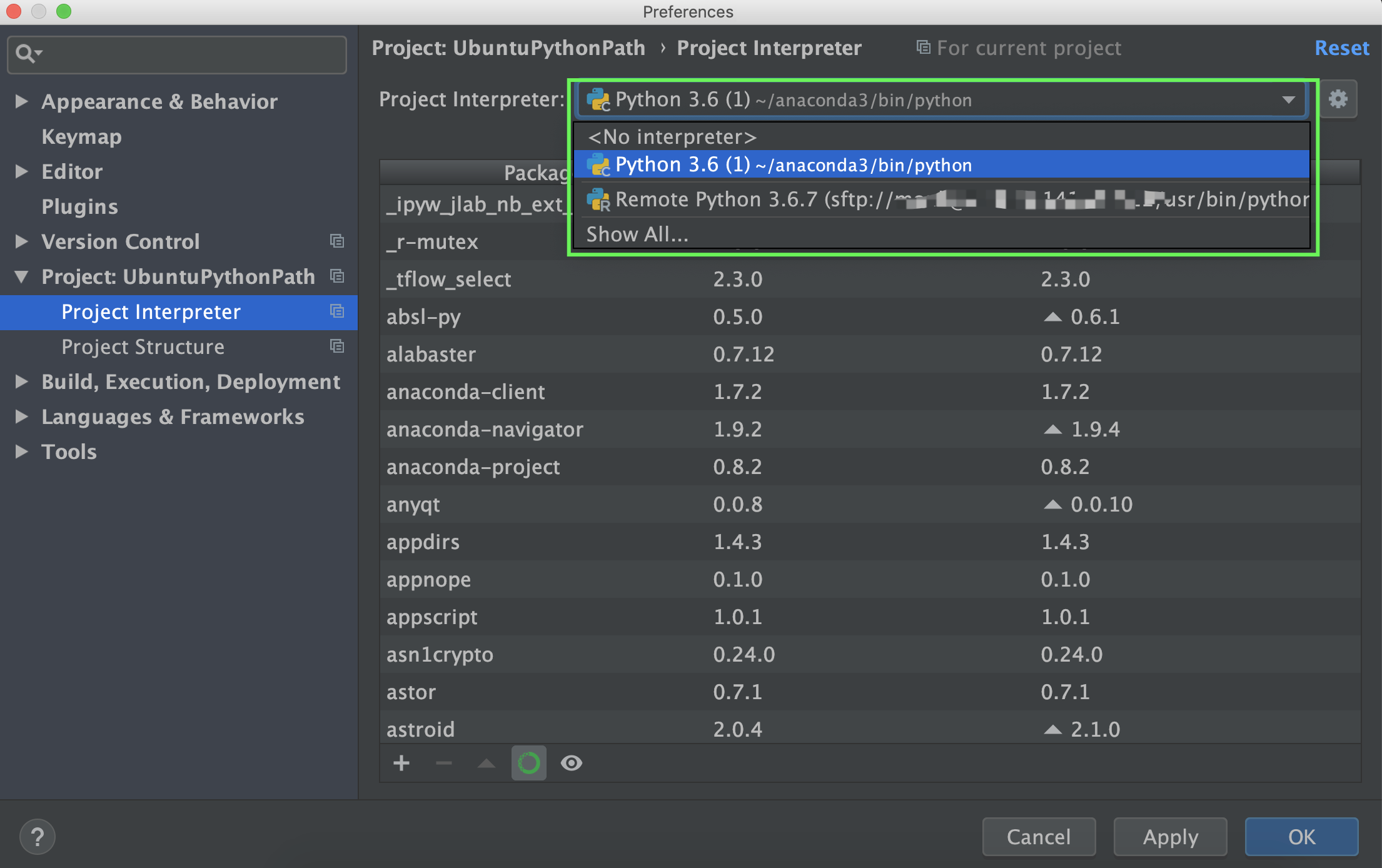
Task: Click project-level icon beside Project: UbuntuPythonPath
Action: pos(337,276)
